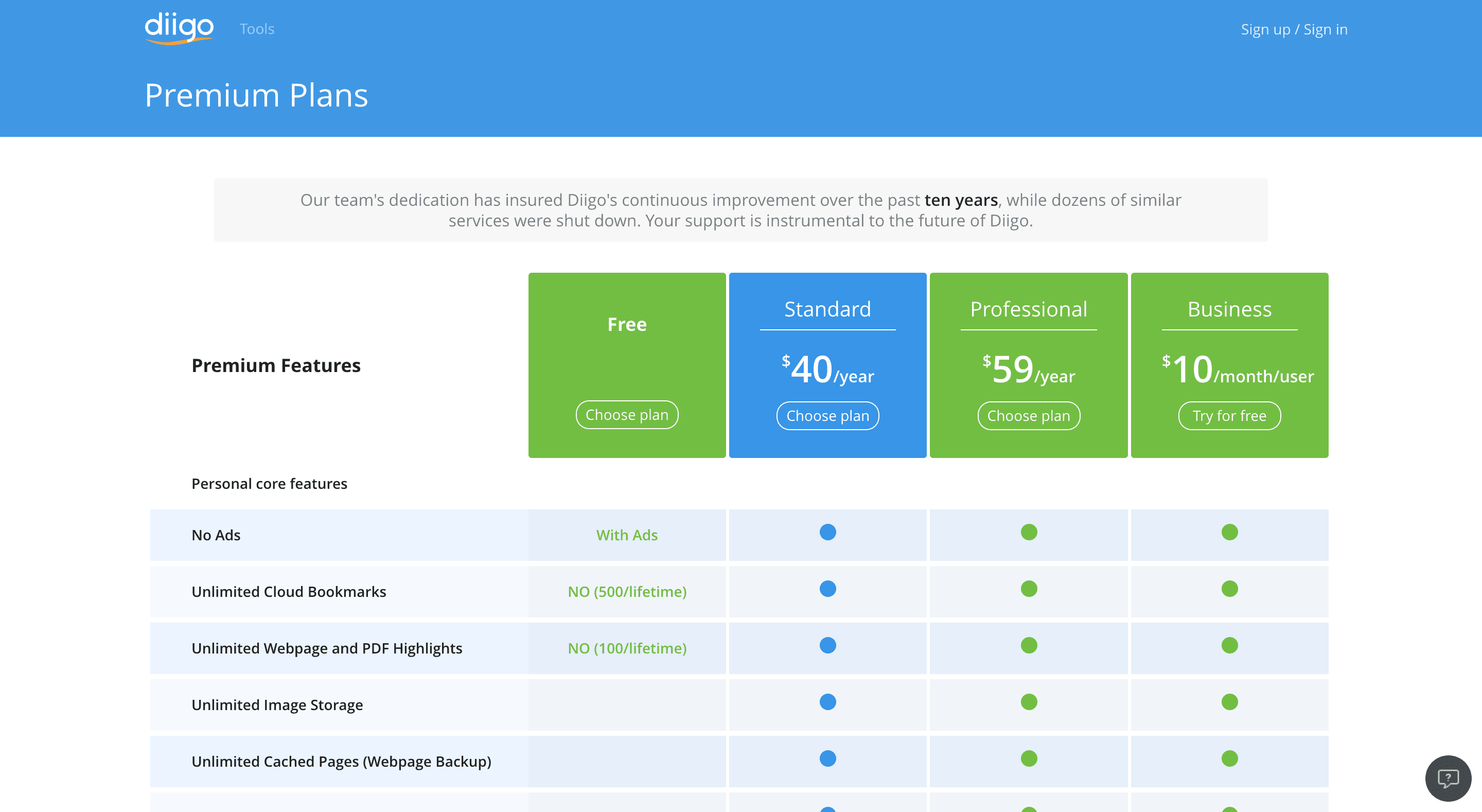Viewport: 1482px width, 812px height.
Task: Click Personal core features label
Action: point(269,483)
